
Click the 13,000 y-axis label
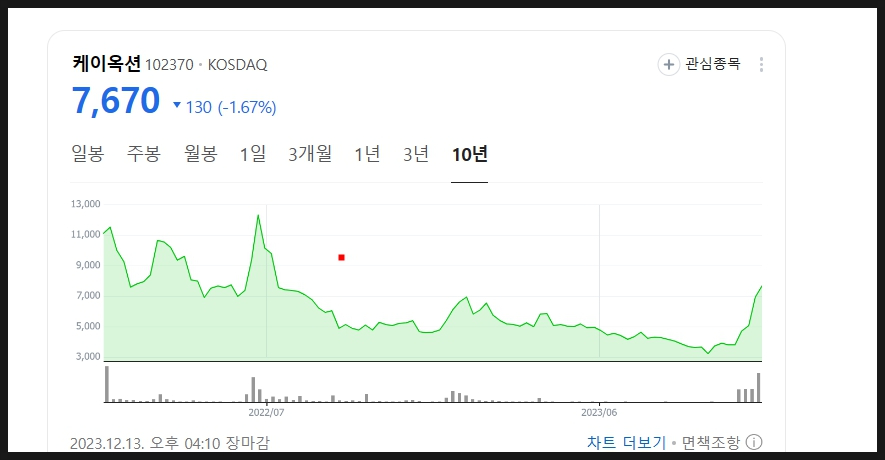85,204
